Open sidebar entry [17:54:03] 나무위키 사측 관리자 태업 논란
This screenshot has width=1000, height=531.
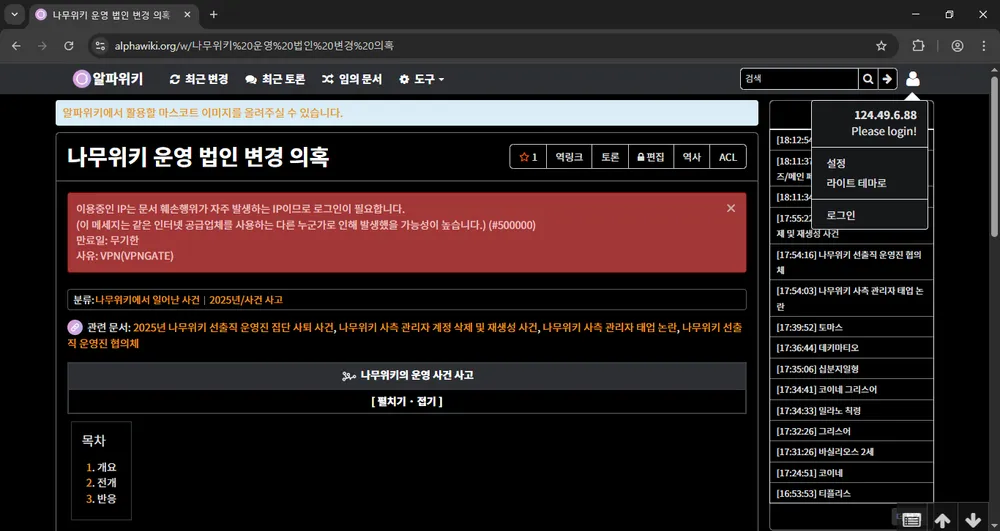851,298
